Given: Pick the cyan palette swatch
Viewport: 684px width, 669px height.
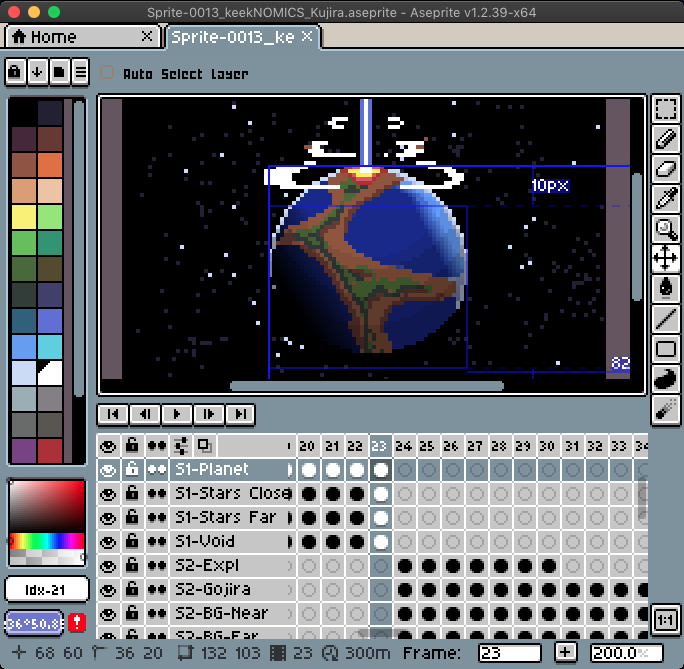Looking at the screenshot, I should (x=50, y=346).
